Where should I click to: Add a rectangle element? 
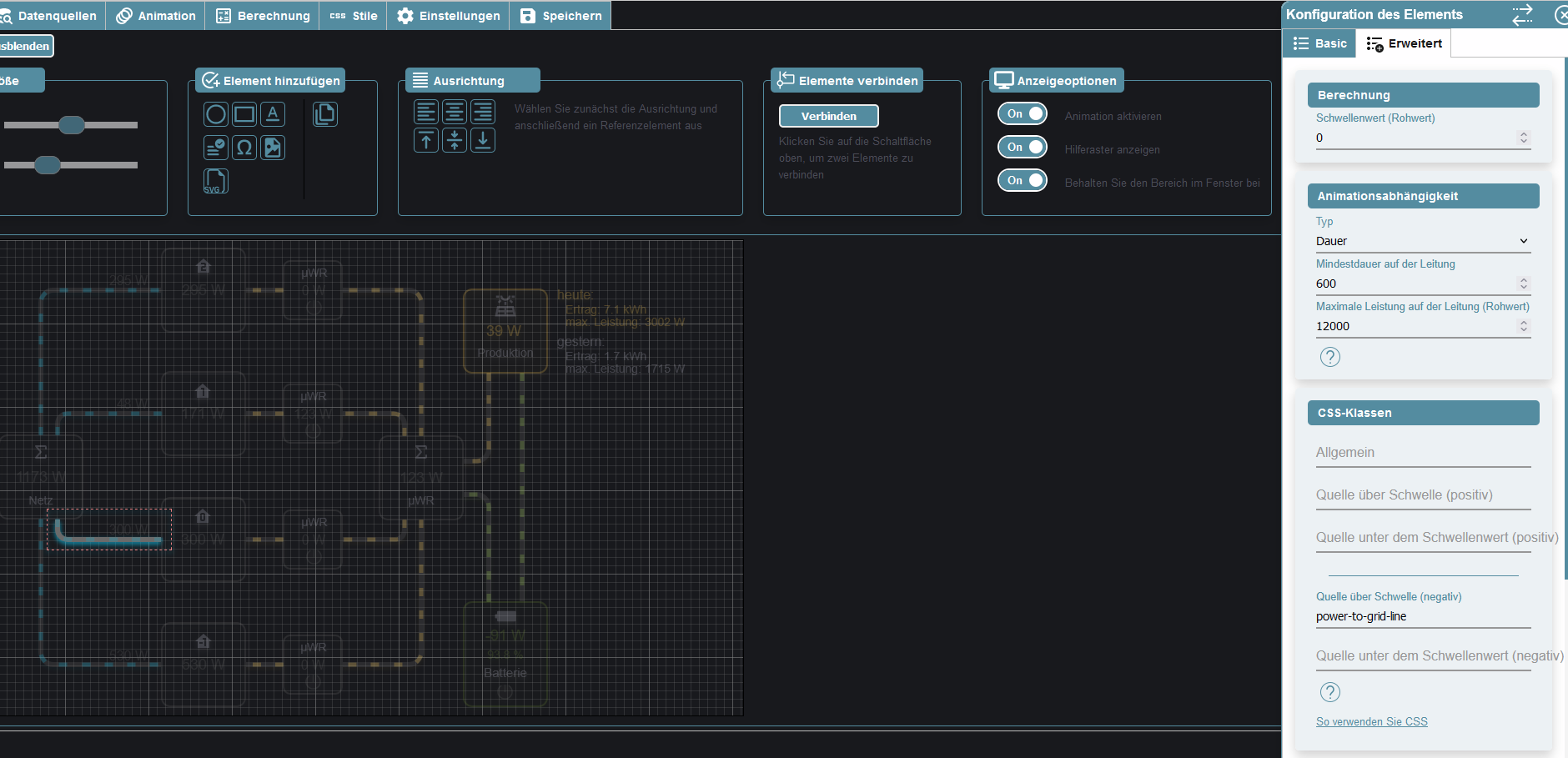[x=244, y=114]
